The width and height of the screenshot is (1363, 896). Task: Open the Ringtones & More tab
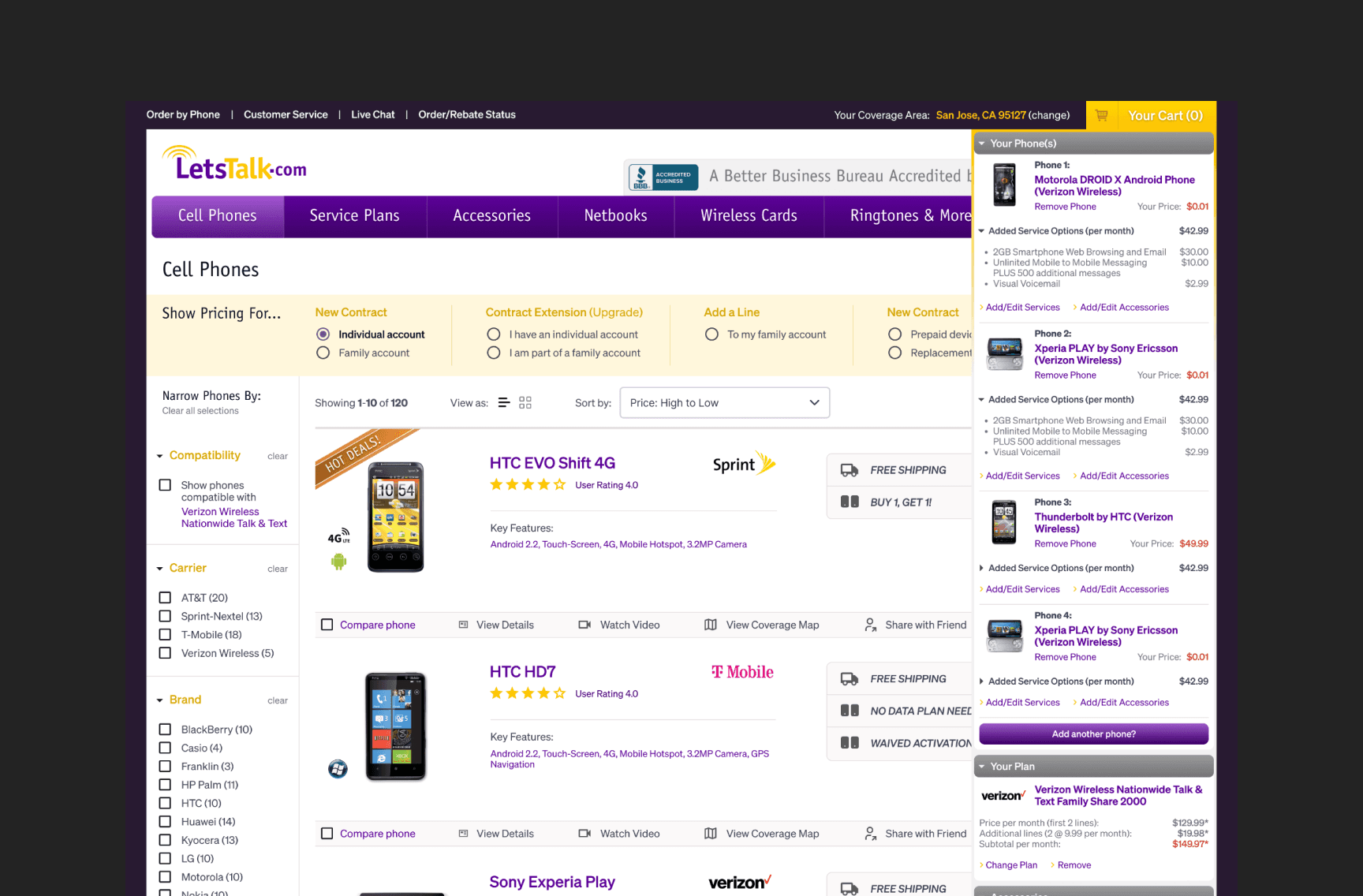coord(898,216)
